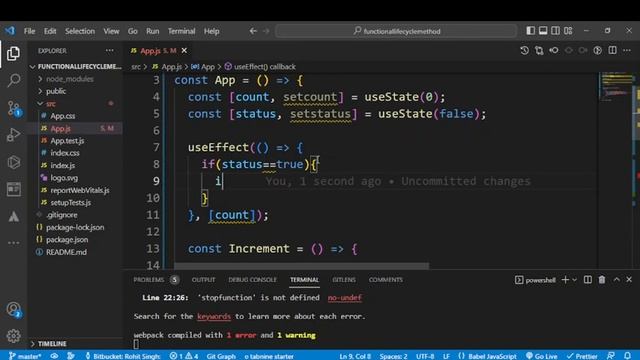Kill the terminal with trash icon
This screenshot has height=360, width=640.
pos(602,280)
